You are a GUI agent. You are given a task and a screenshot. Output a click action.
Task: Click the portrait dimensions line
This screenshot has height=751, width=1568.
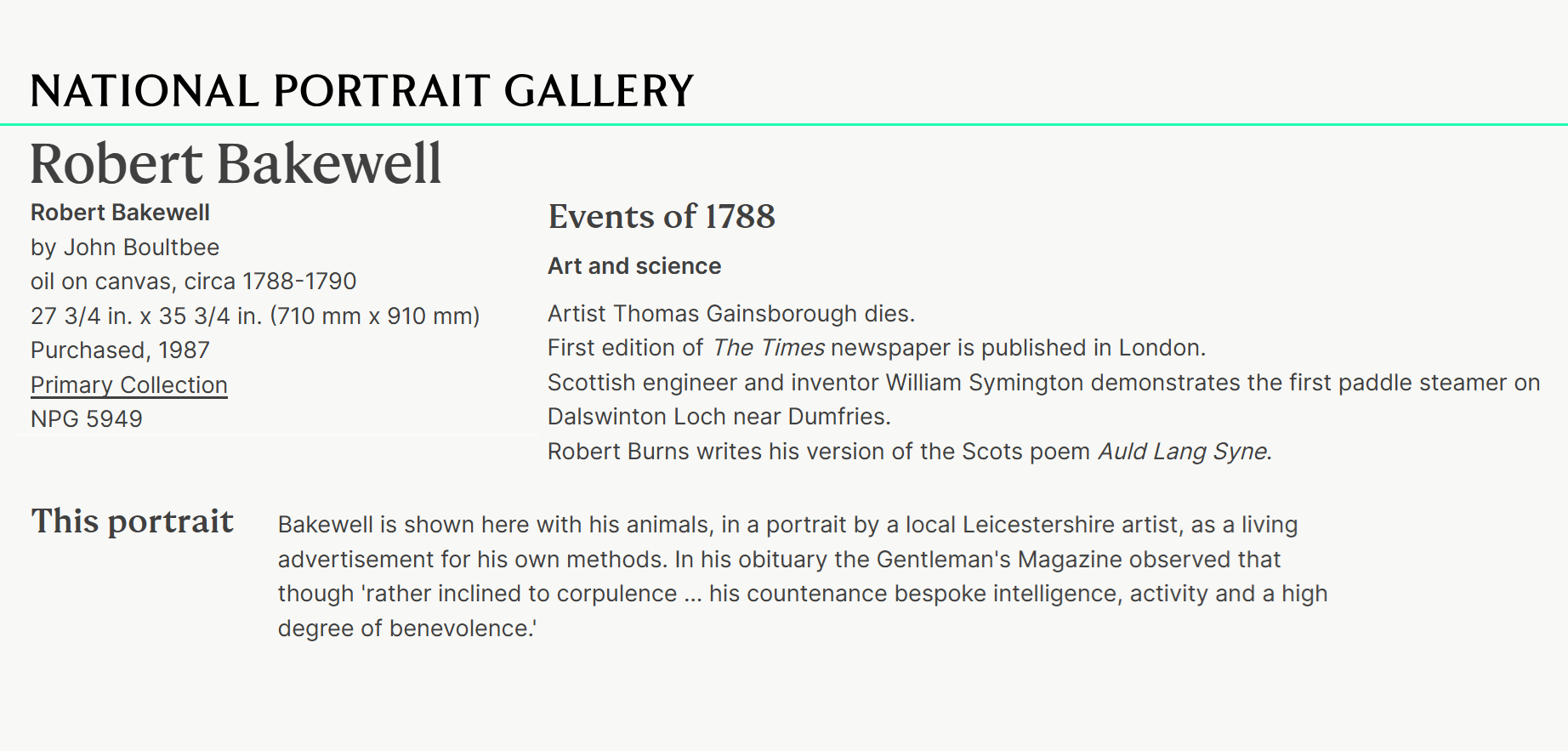click(x=255, y=316)
